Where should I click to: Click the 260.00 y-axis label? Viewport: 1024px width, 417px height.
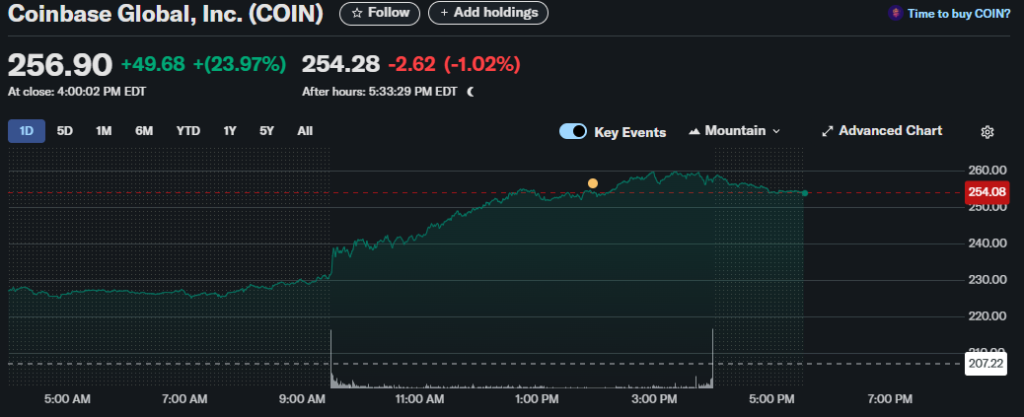point(987,170)
